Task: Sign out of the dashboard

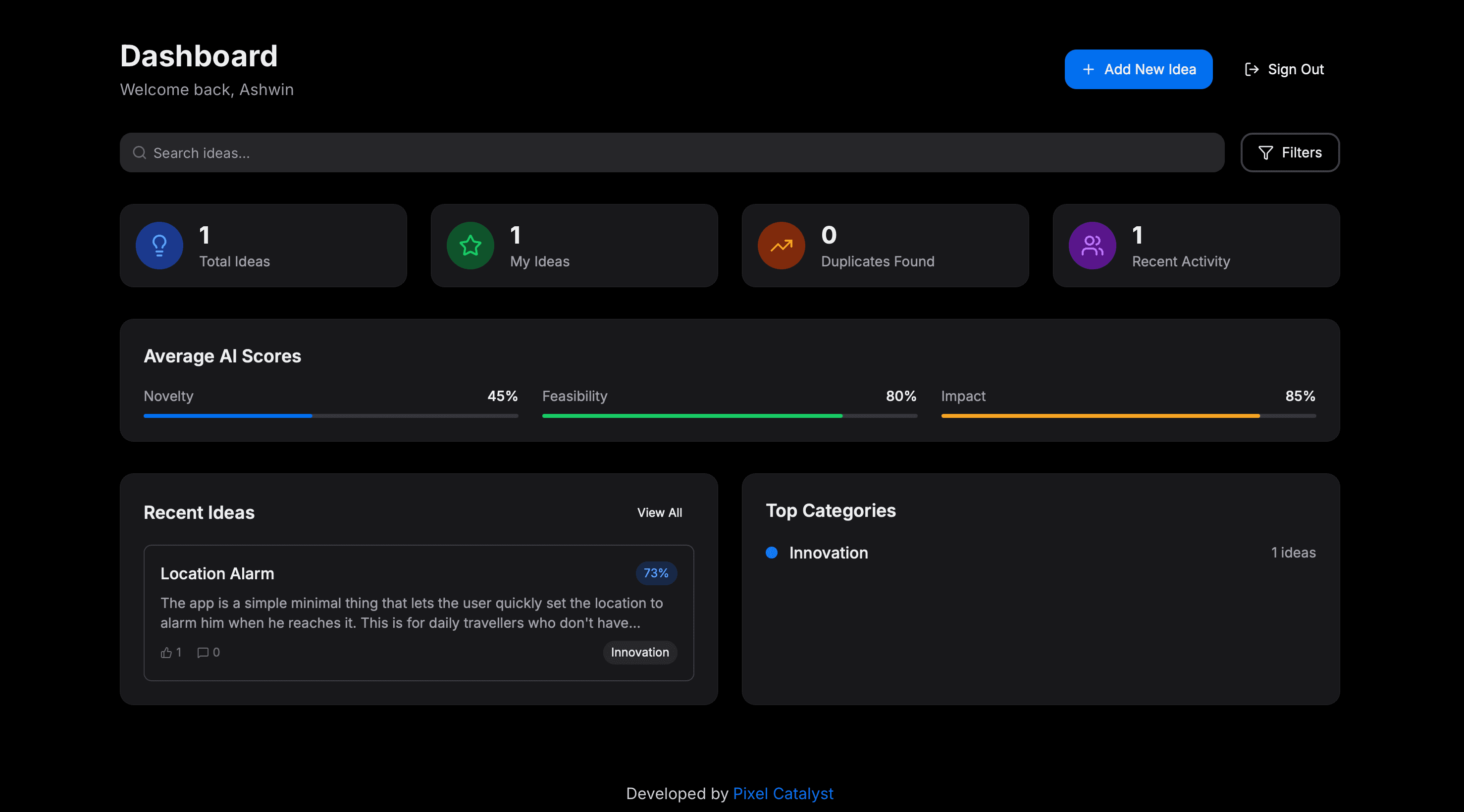Action: click(1284, 69)
